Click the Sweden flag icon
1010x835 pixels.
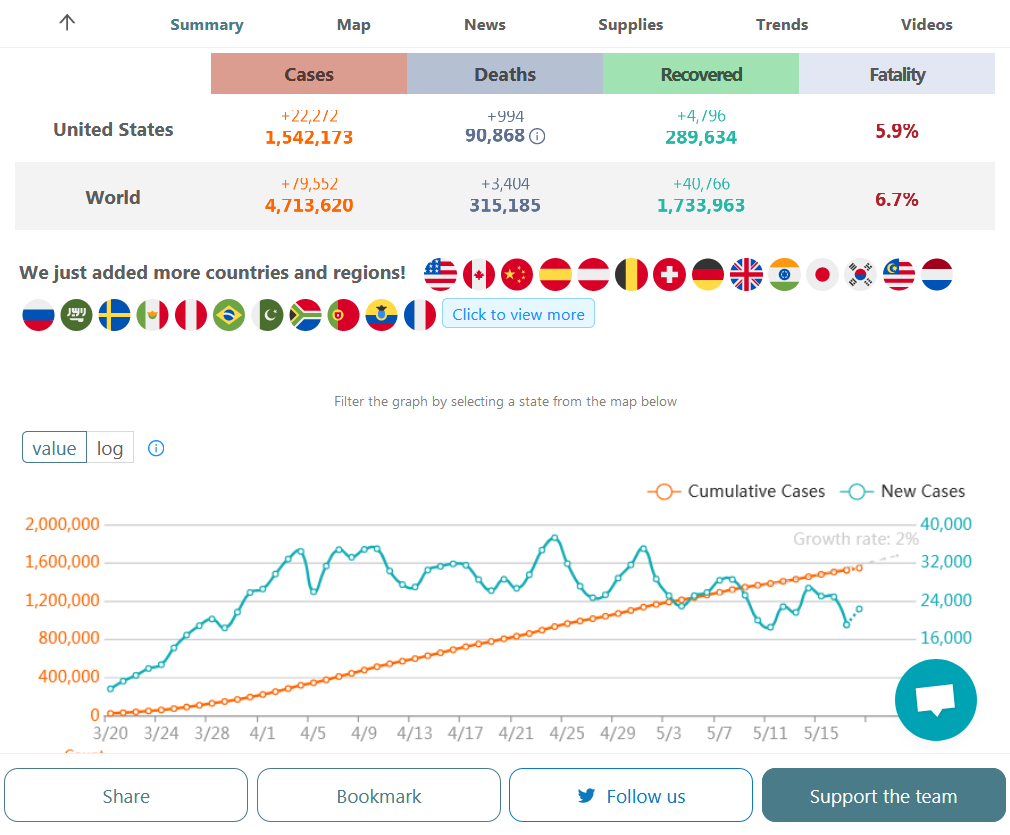point(114,315)
